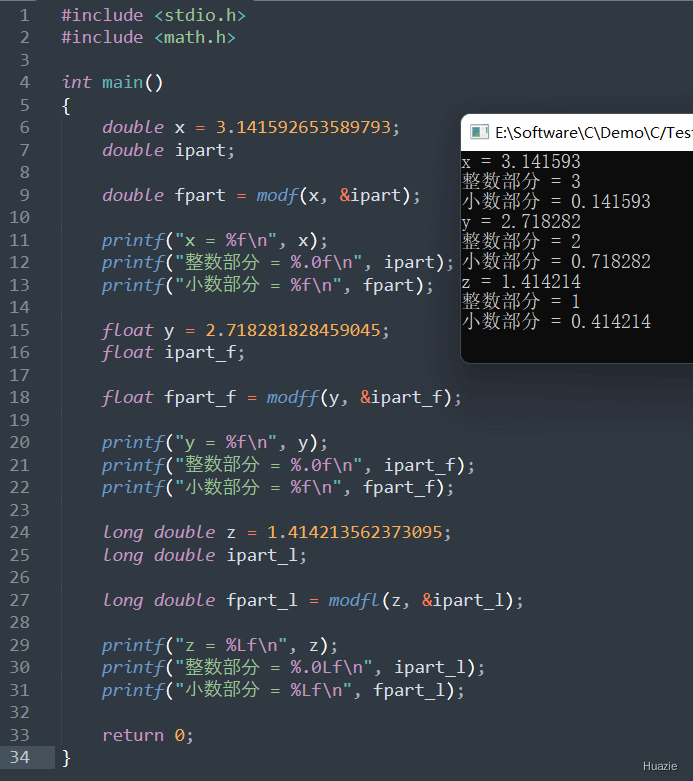693x781 pixels.
Task: Click console output '小数部分 = 0.718282'
Action: (556, 261)
